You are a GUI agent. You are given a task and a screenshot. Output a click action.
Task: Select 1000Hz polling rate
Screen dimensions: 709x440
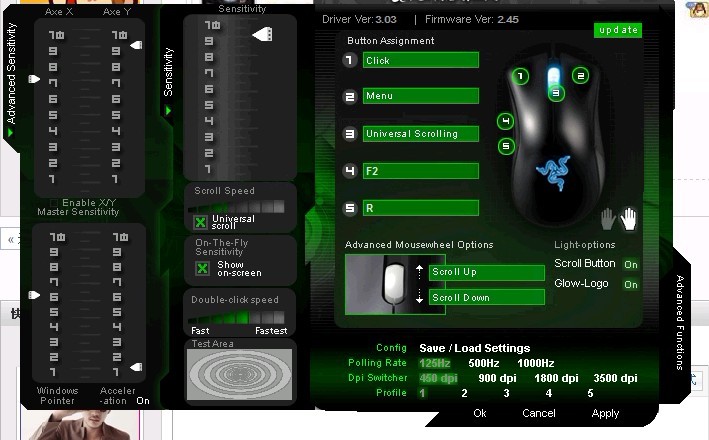[x=536, y=363]
